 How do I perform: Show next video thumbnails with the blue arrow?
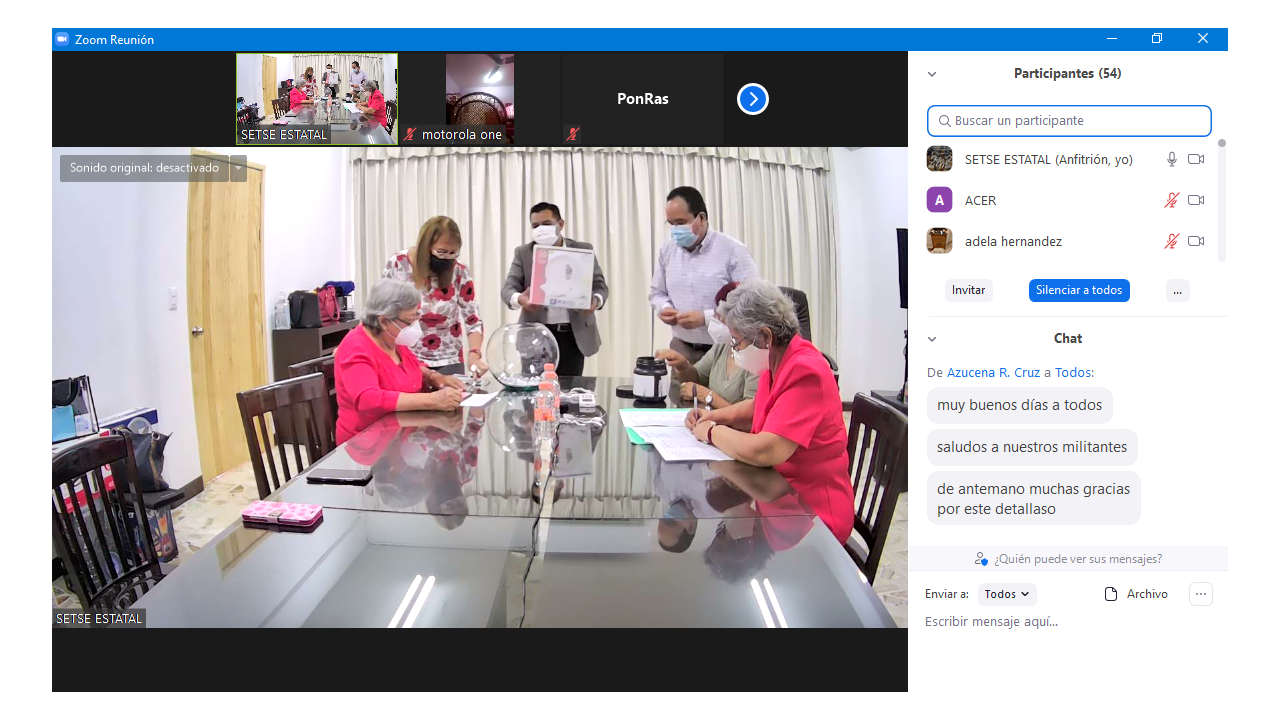[753, 99]
